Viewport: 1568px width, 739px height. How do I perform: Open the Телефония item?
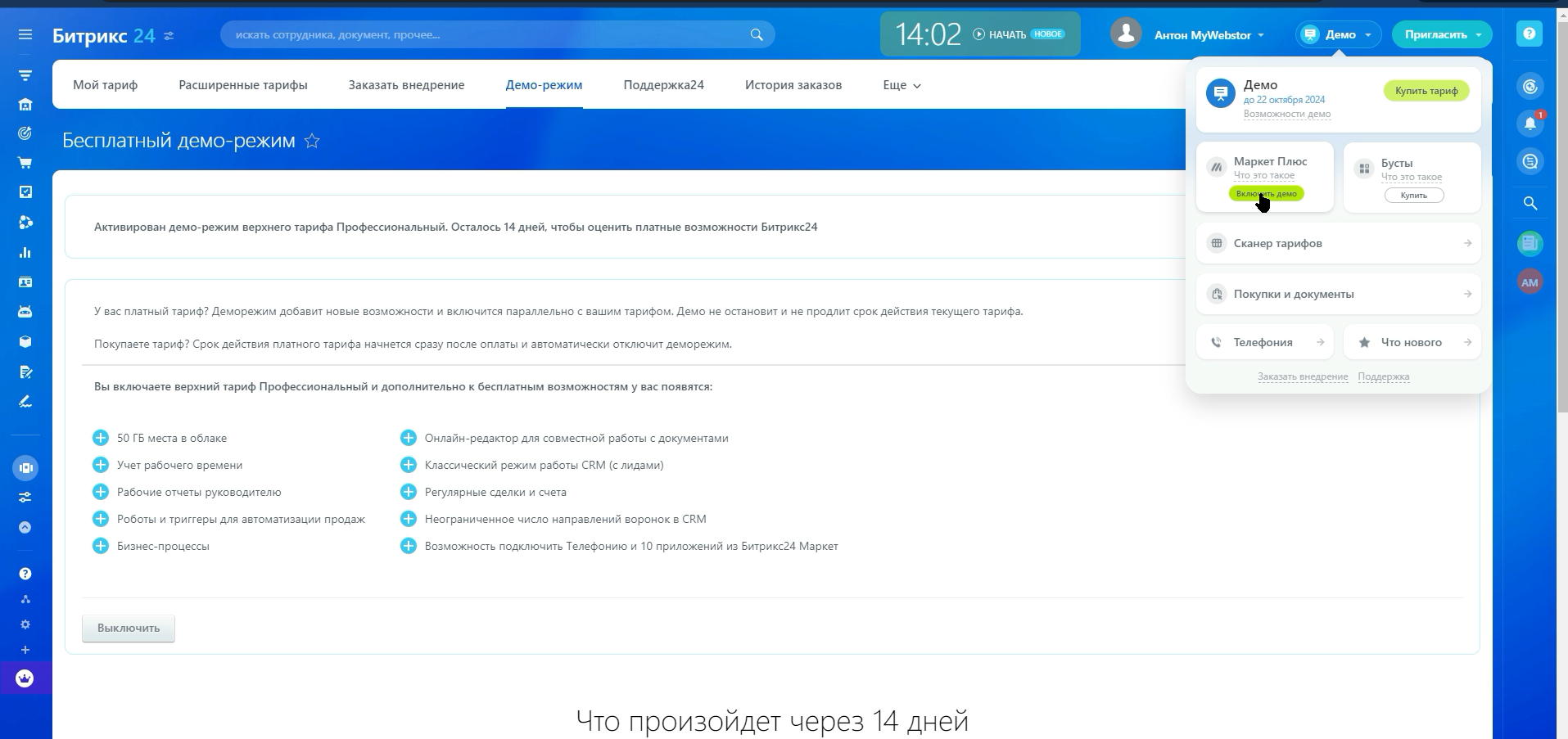click(x=1264, y=342)
